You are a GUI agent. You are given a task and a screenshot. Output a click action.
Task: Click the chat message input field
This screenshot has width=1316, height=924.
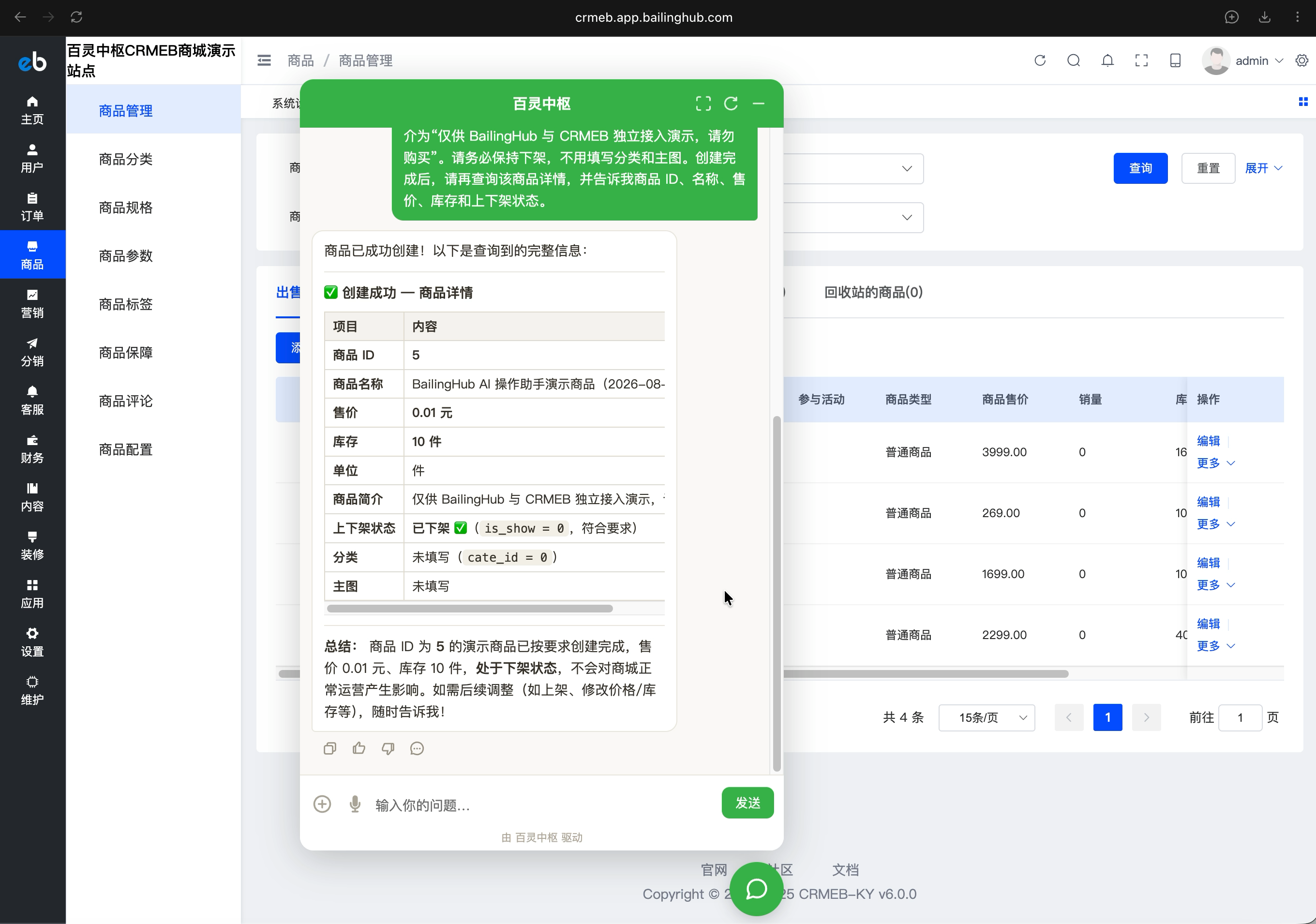(x=542, y=805)
